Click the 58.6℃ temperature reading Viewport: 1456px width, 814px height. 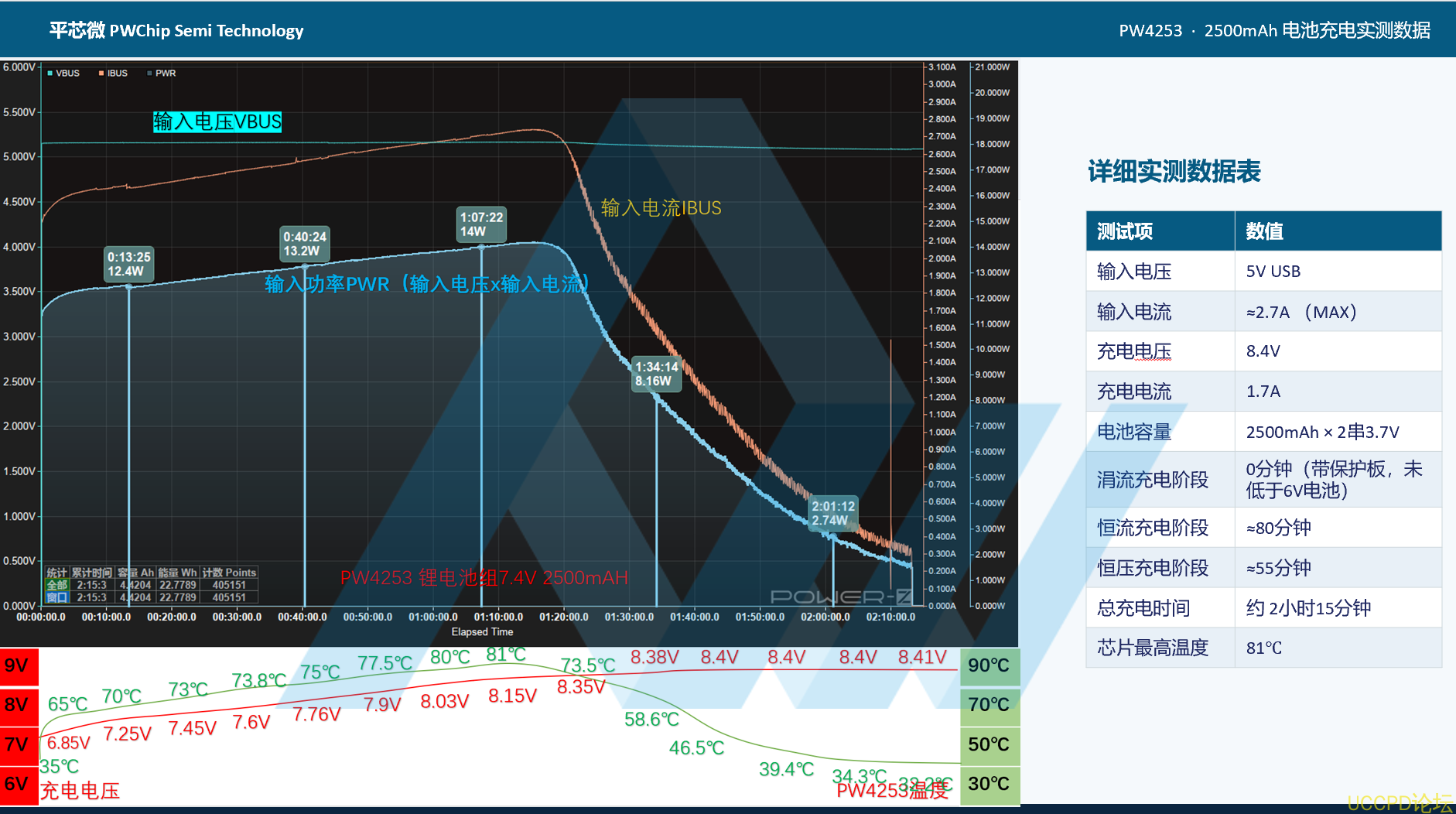(652, 720)
